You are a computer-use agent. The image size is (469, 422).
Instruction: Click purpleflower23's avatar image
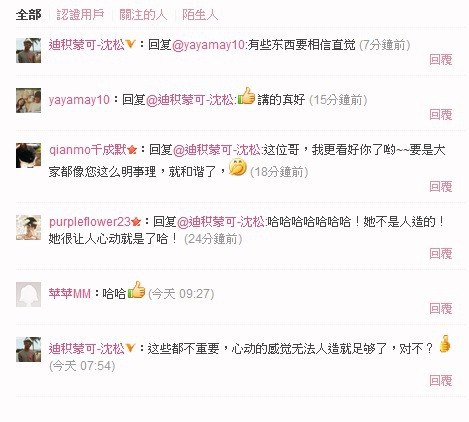(28, 227)
